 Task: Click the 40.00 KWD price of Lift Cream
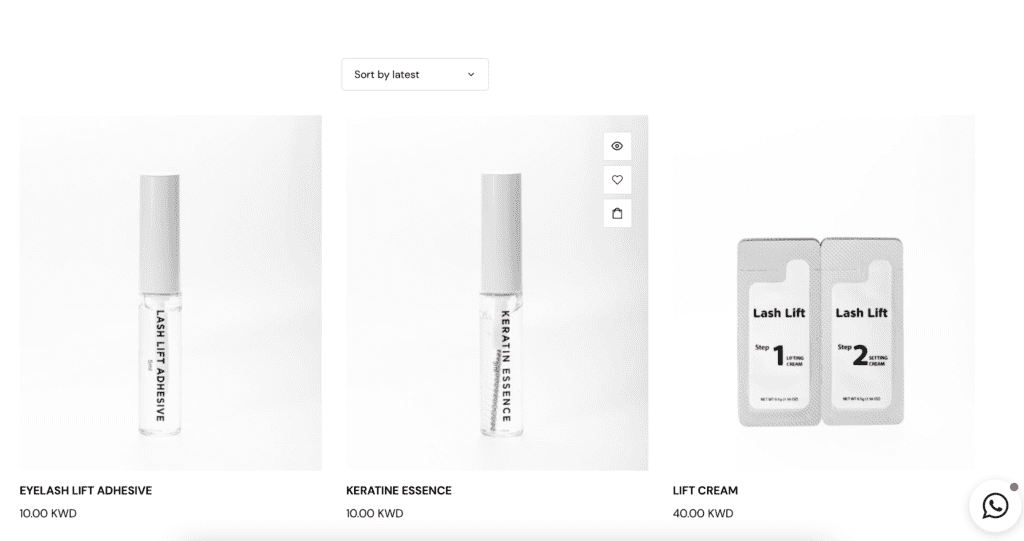(x=703, y=514)
